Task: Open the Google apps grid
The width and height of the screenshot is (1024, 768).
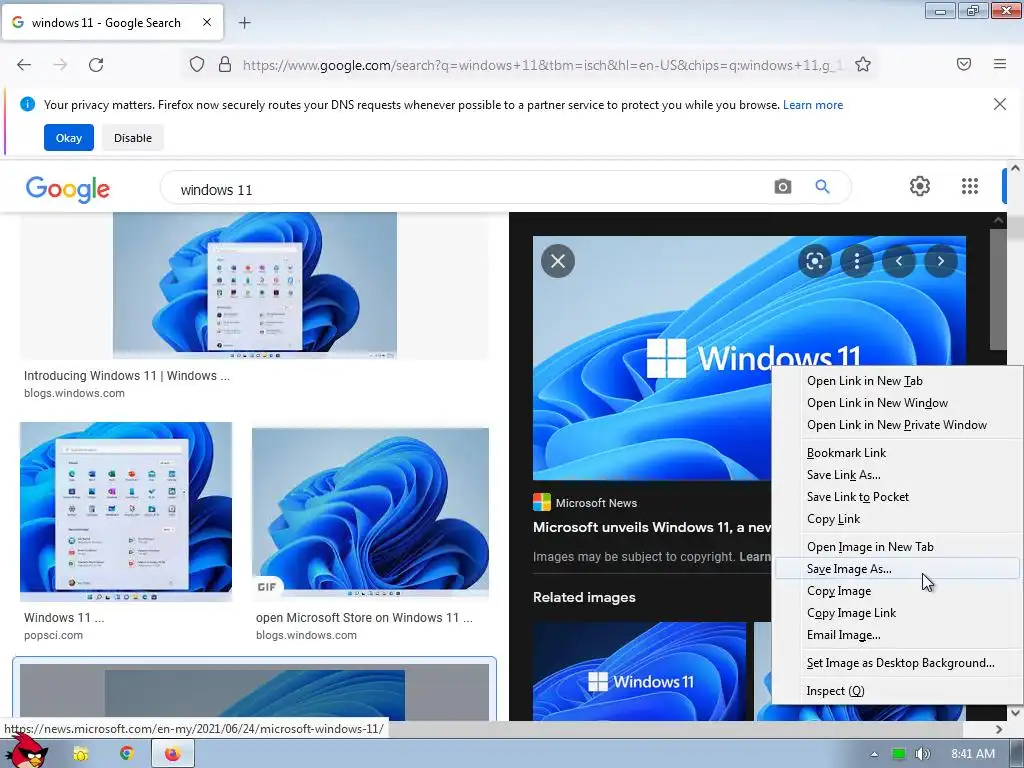Action: 970,187
